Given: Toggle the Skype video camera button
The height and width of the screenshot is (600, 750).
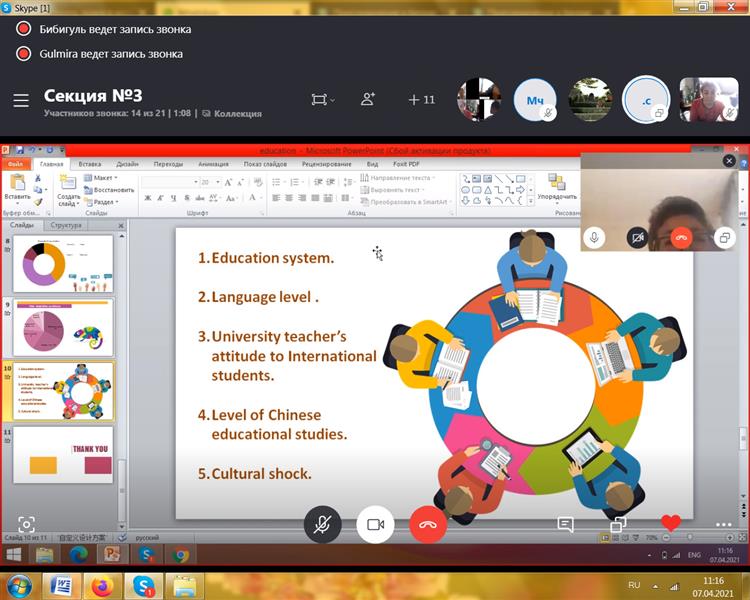Looking at the screenshot, I should (x=375, y=524).
